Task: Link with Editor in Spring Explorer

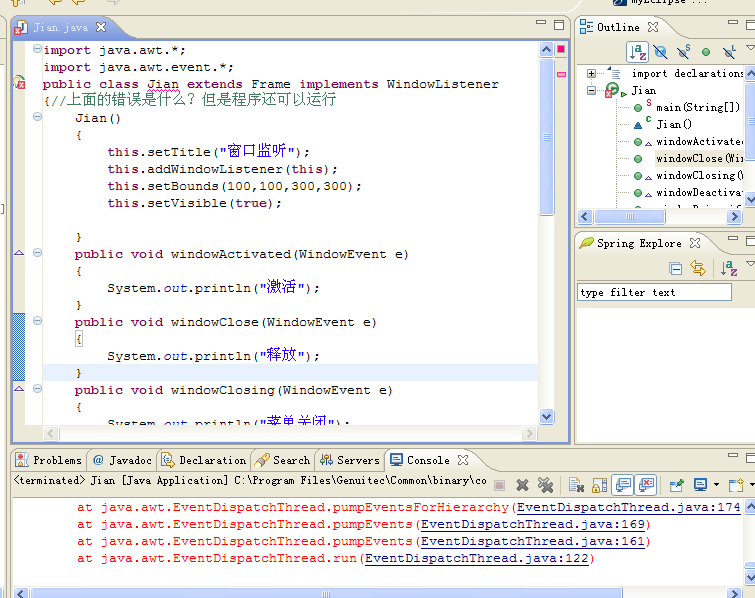Action: click(698, 268)
